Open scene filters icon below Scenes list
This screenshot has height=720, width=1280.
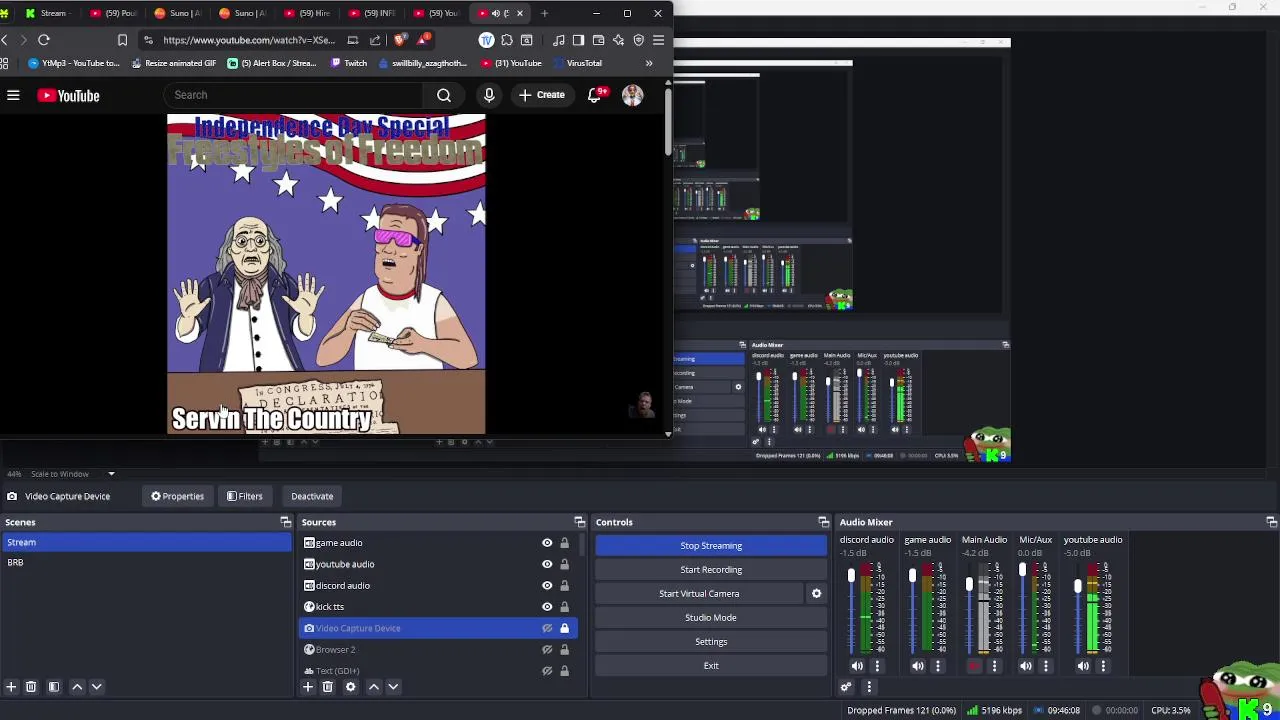pyautogui.click(x=54, y=687)
